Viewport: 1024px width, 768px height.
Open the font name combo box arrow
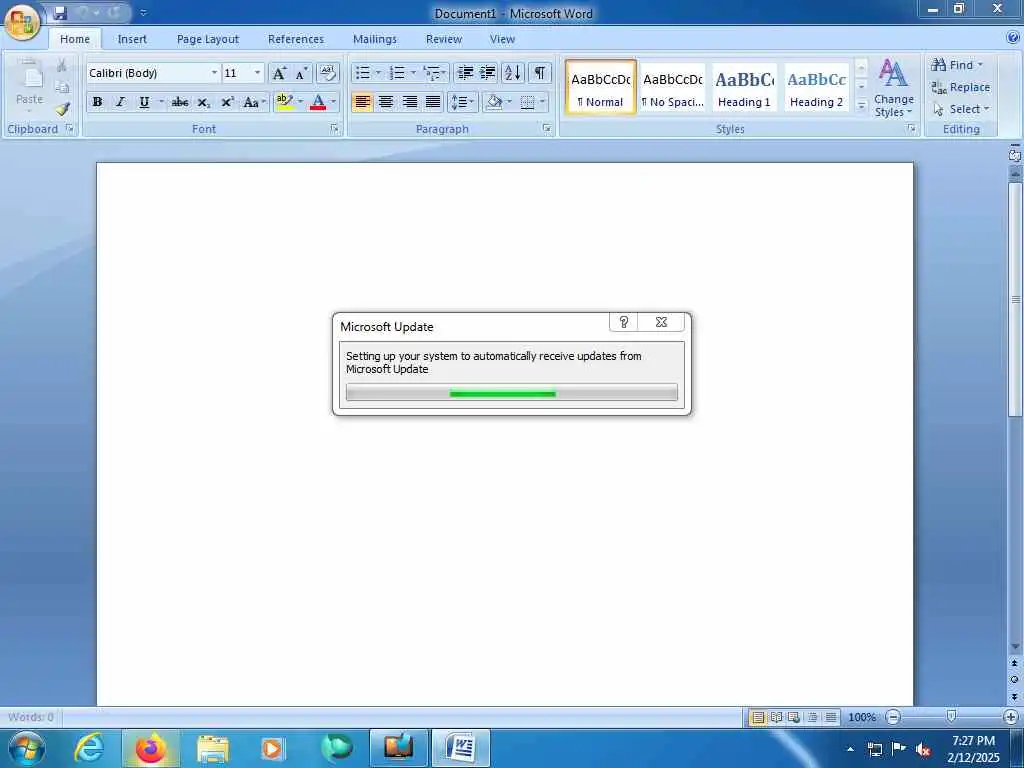tap(214, 72)
